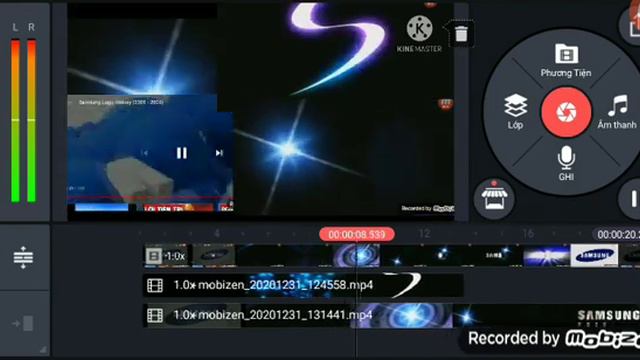Image resolution: width=640 pixels, height=360 pixels.
Task: Click the jump-to-end arrow icon
Action: click(x=23, y=324)
